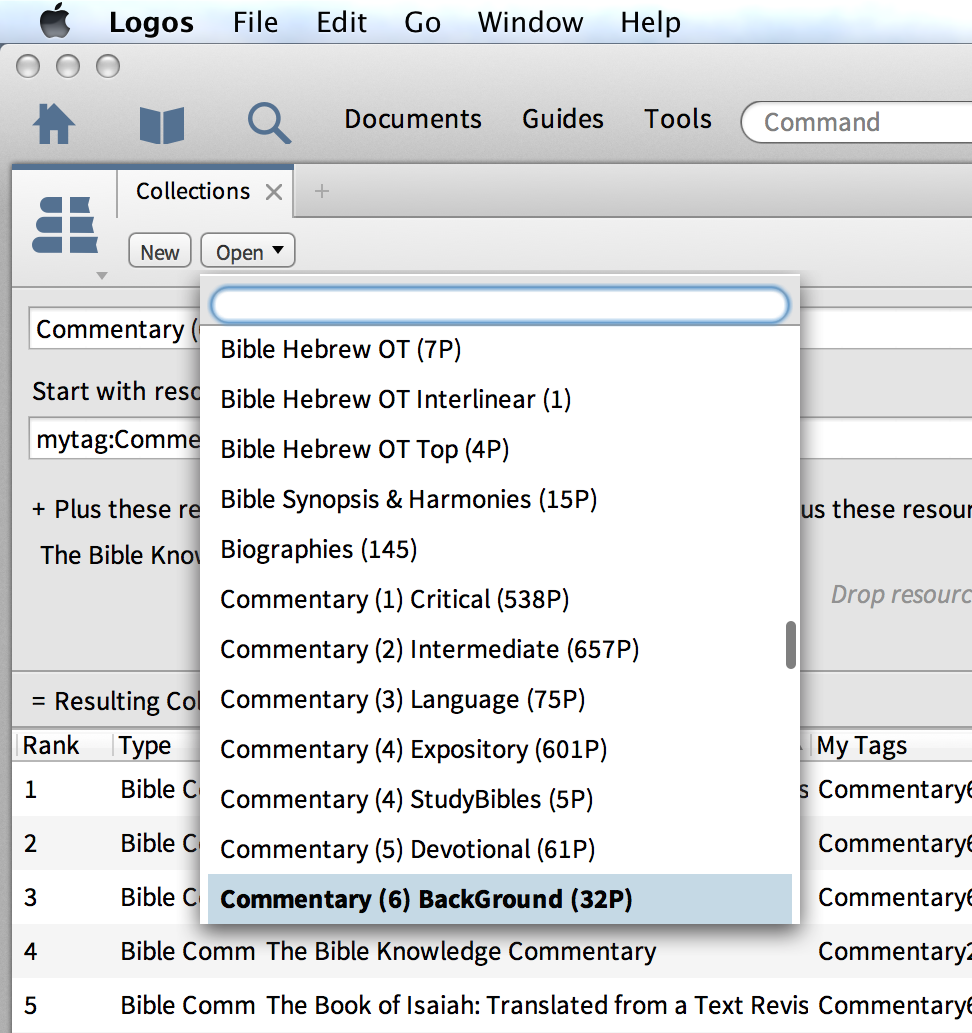Image resolution: width=972 pixels, height=1033 pixels.
Task: Open the Window menu
Action: tap(530, 22)
